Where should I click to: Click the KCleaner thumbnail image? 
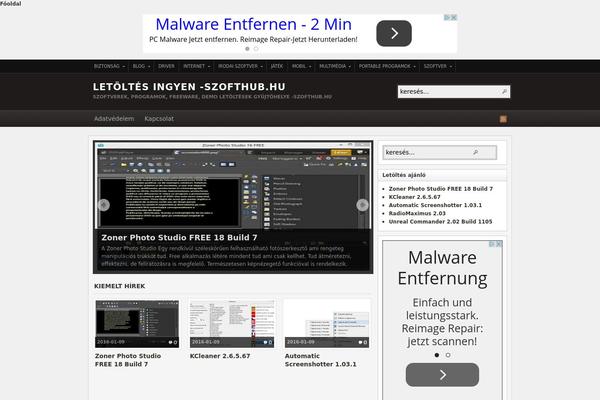tap(232, 324)
